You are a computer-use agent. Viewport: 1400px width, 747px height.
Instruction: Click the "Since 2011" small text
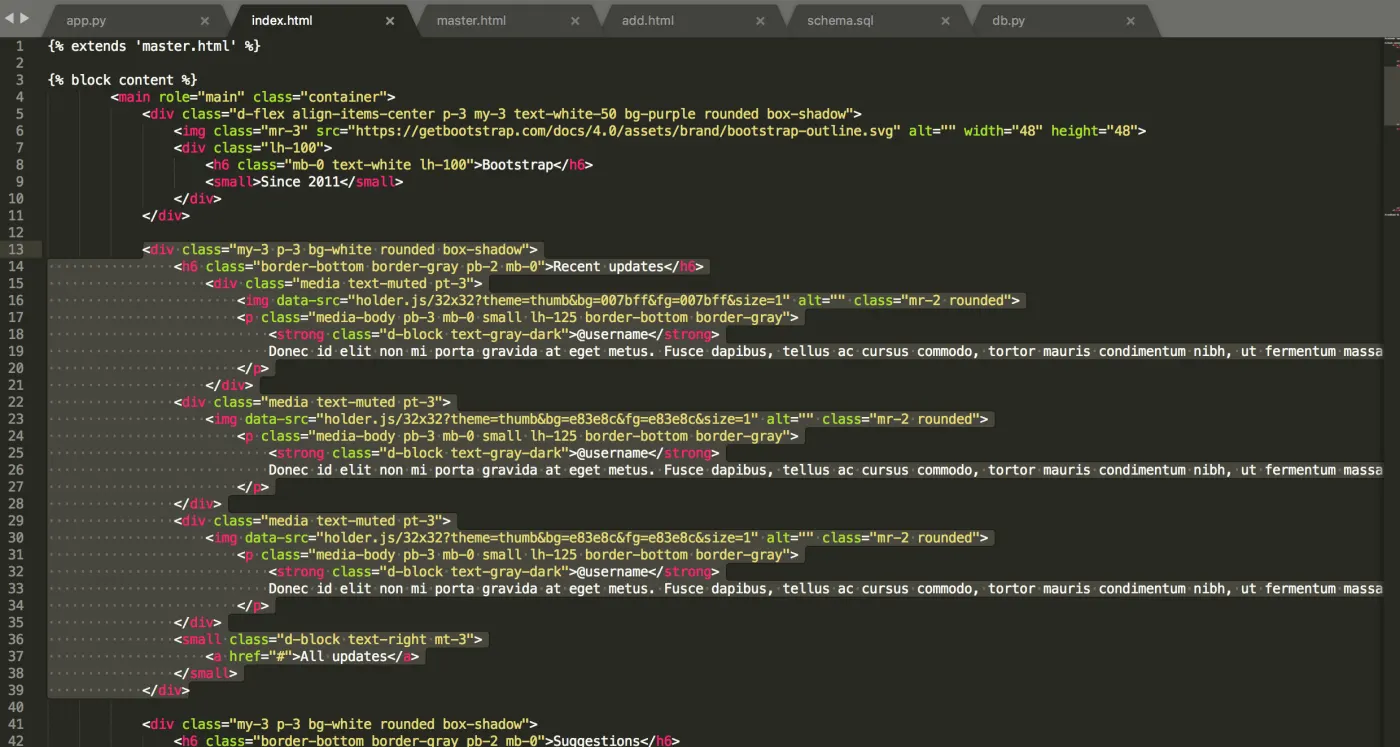(300, 182)
